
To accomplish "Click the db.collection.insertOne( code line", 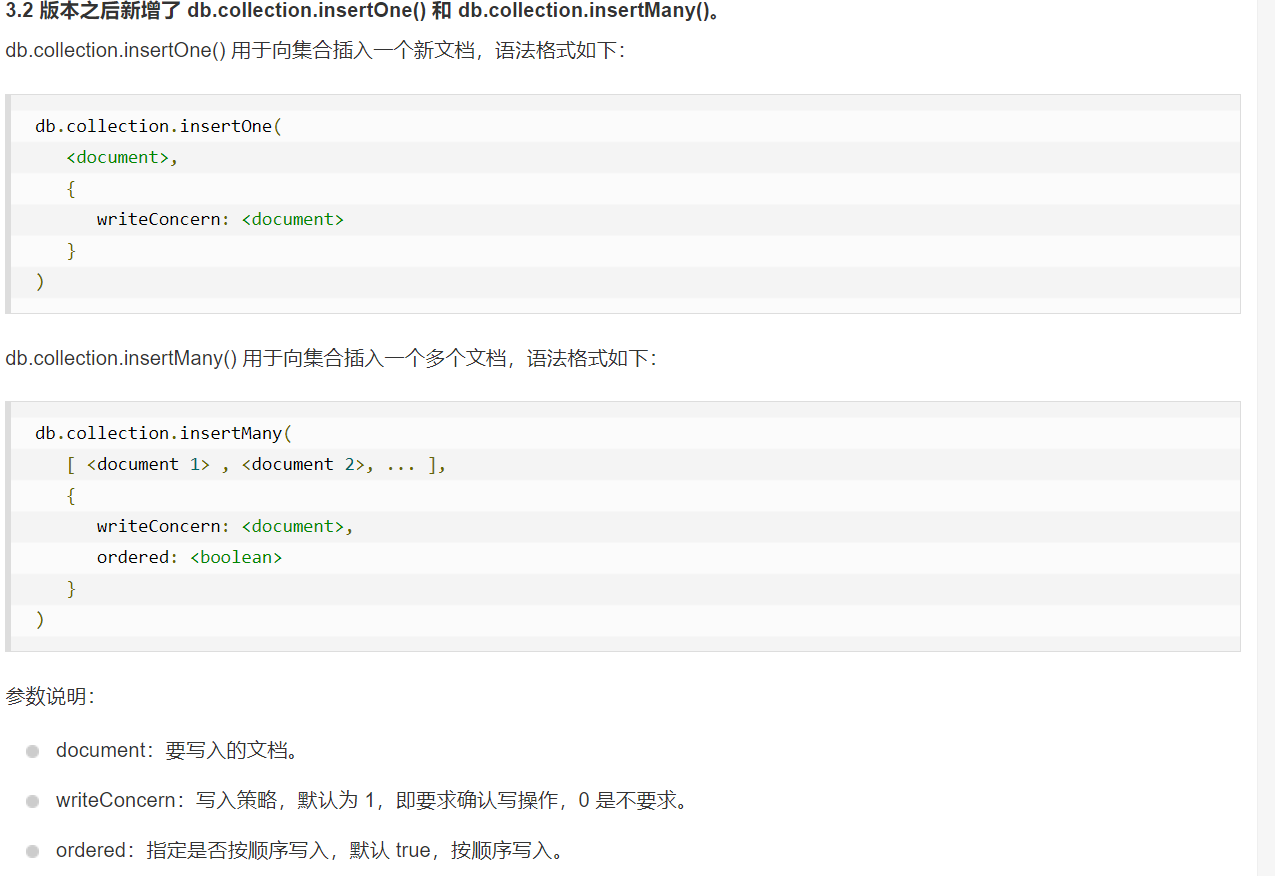I will pos(159,126).
